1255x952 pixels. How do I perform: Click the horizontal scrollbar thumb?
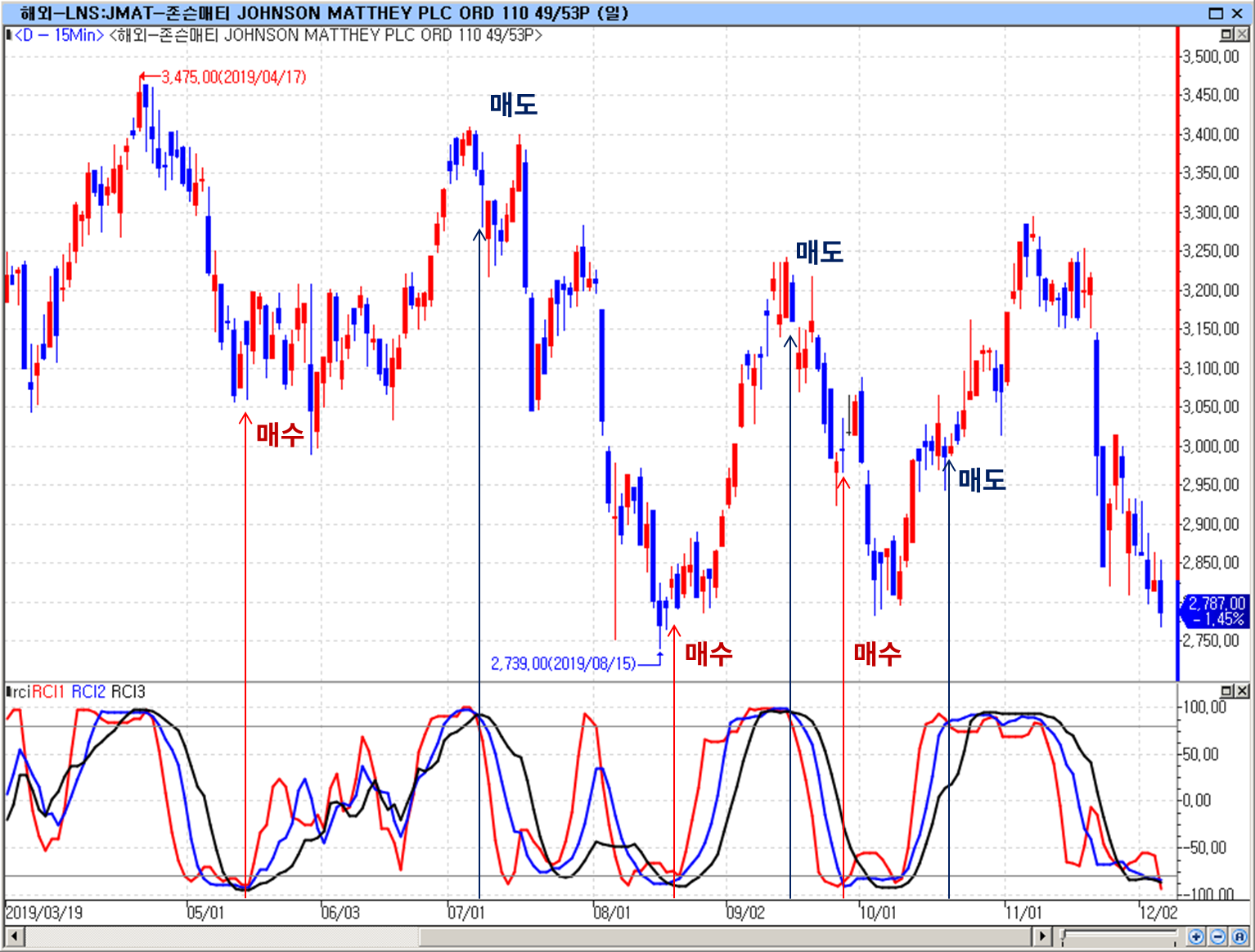(724, 936)
